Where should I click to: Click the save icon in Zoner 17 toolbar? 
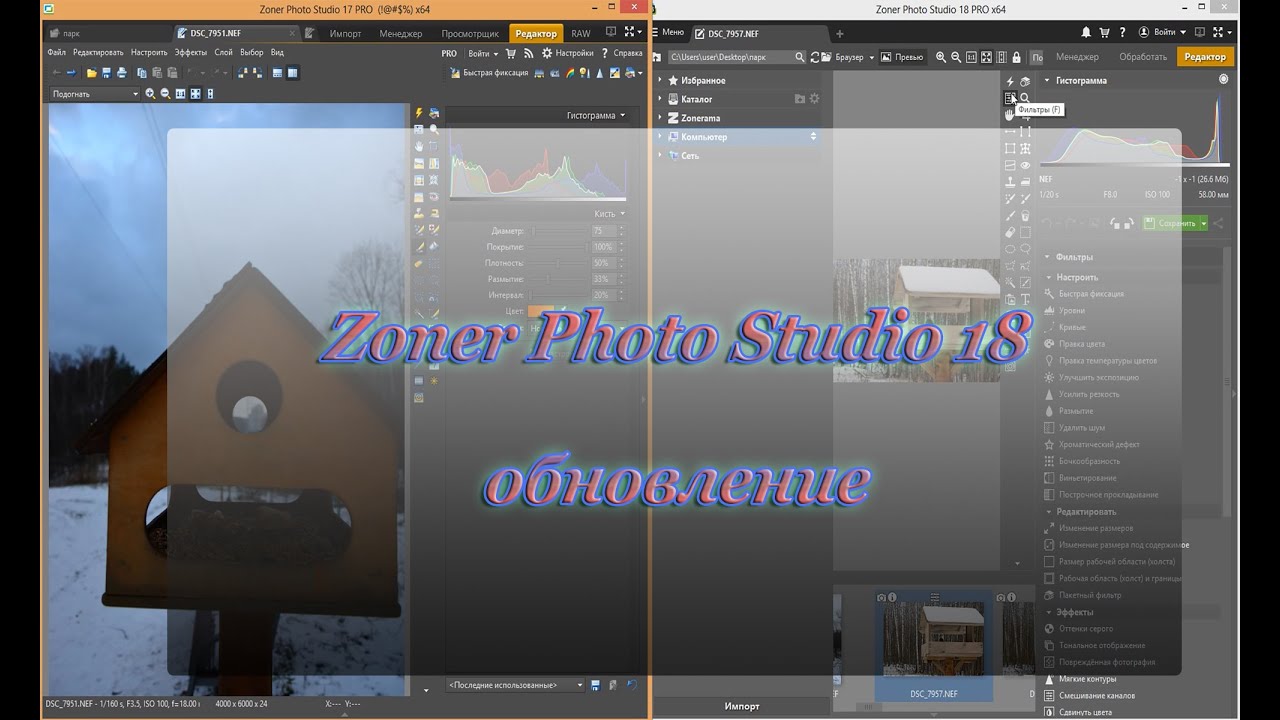107,73
